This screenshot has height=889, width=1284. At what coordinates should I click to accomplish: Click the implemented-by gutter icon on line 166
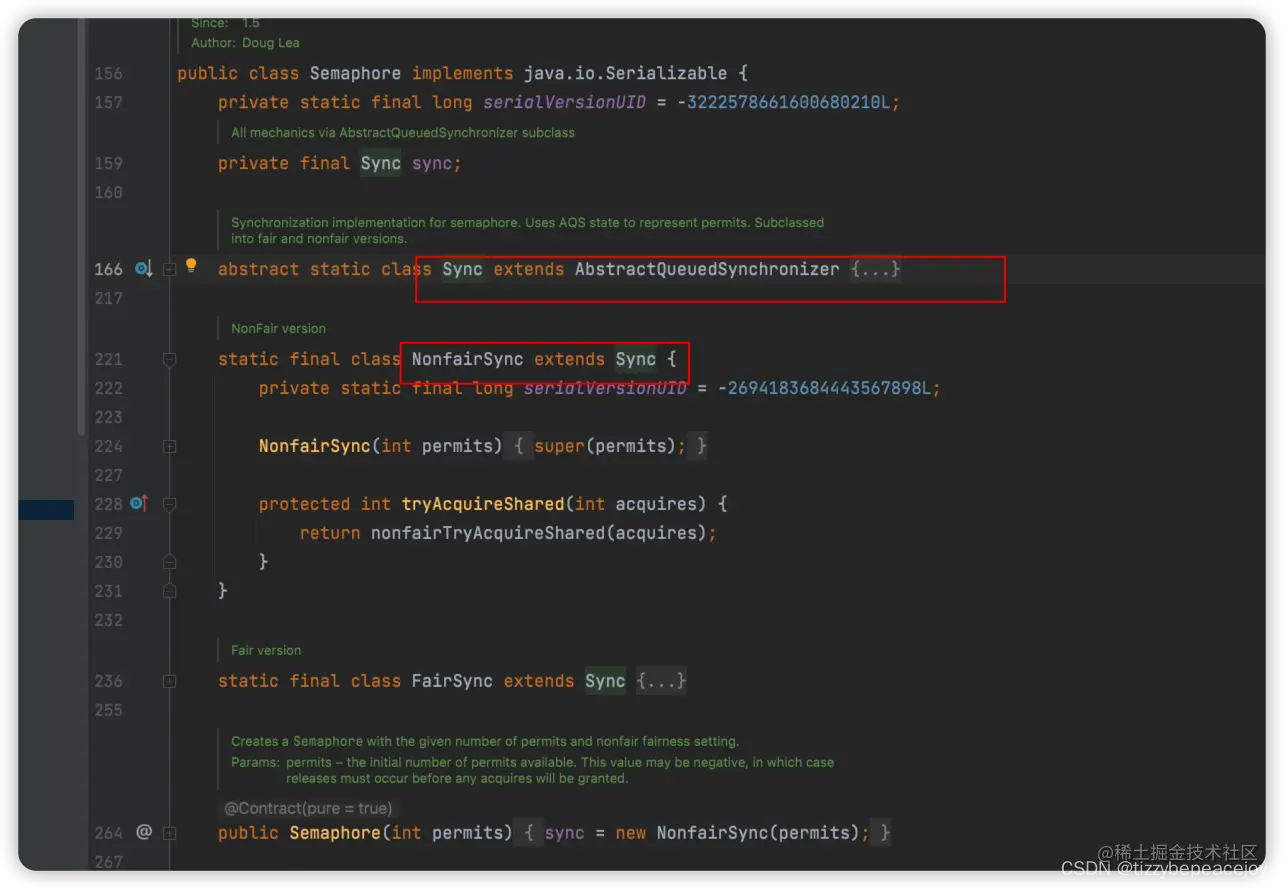coord(143,269)
